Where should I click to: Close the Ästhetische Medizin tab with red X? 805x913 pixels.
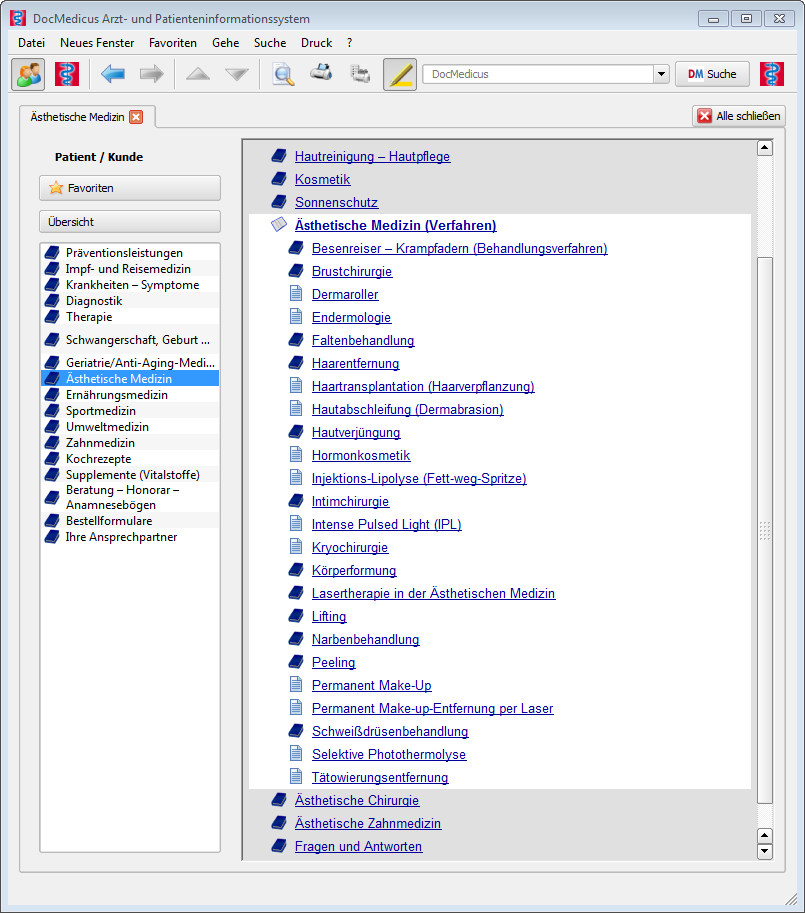click(x=136, y=117)
